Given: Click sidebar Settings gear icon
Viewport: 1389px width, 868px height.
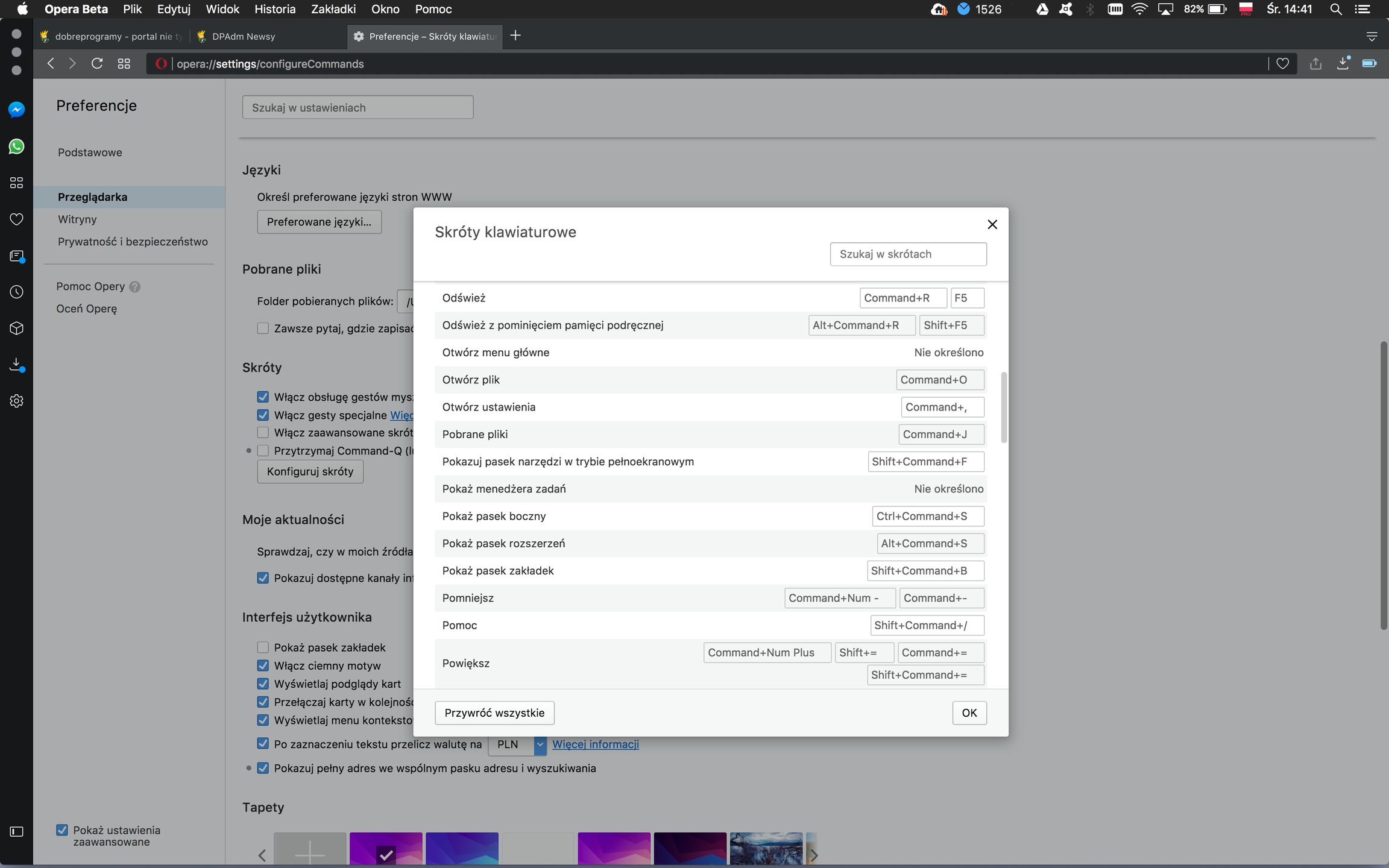Looking at the screenshot, I should click(16, 401).
